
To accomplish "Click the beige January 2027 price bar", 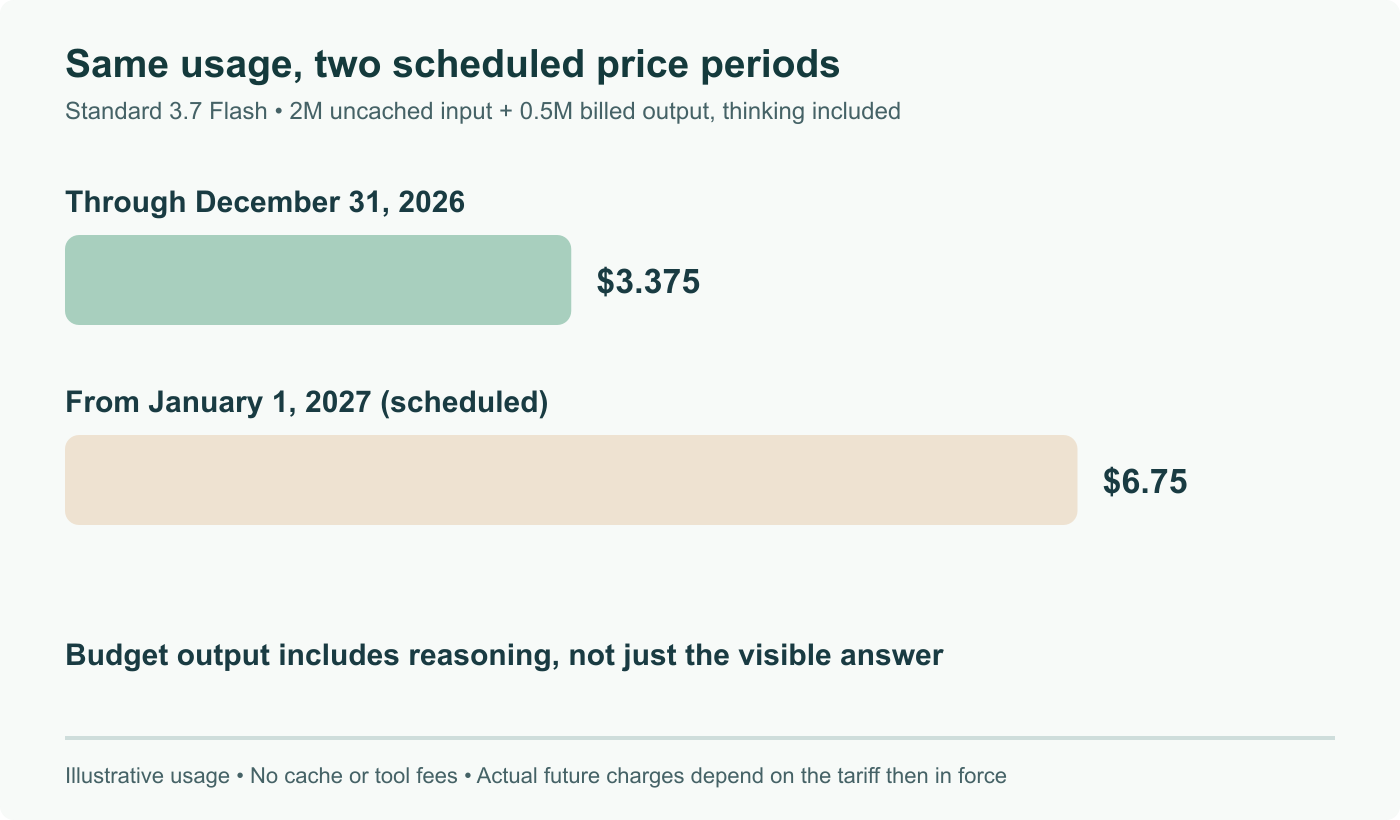I will pyautogui.click(x=571, y=480).
